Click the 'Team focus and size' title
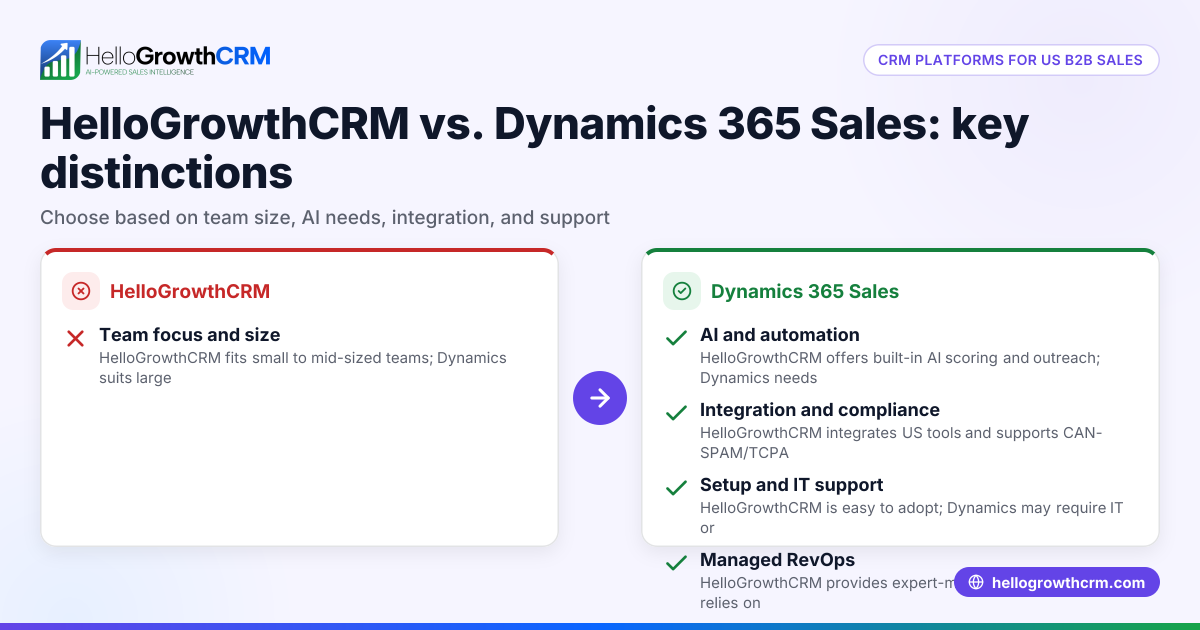This screenshot has width=1200, height=630. [190, 335]
